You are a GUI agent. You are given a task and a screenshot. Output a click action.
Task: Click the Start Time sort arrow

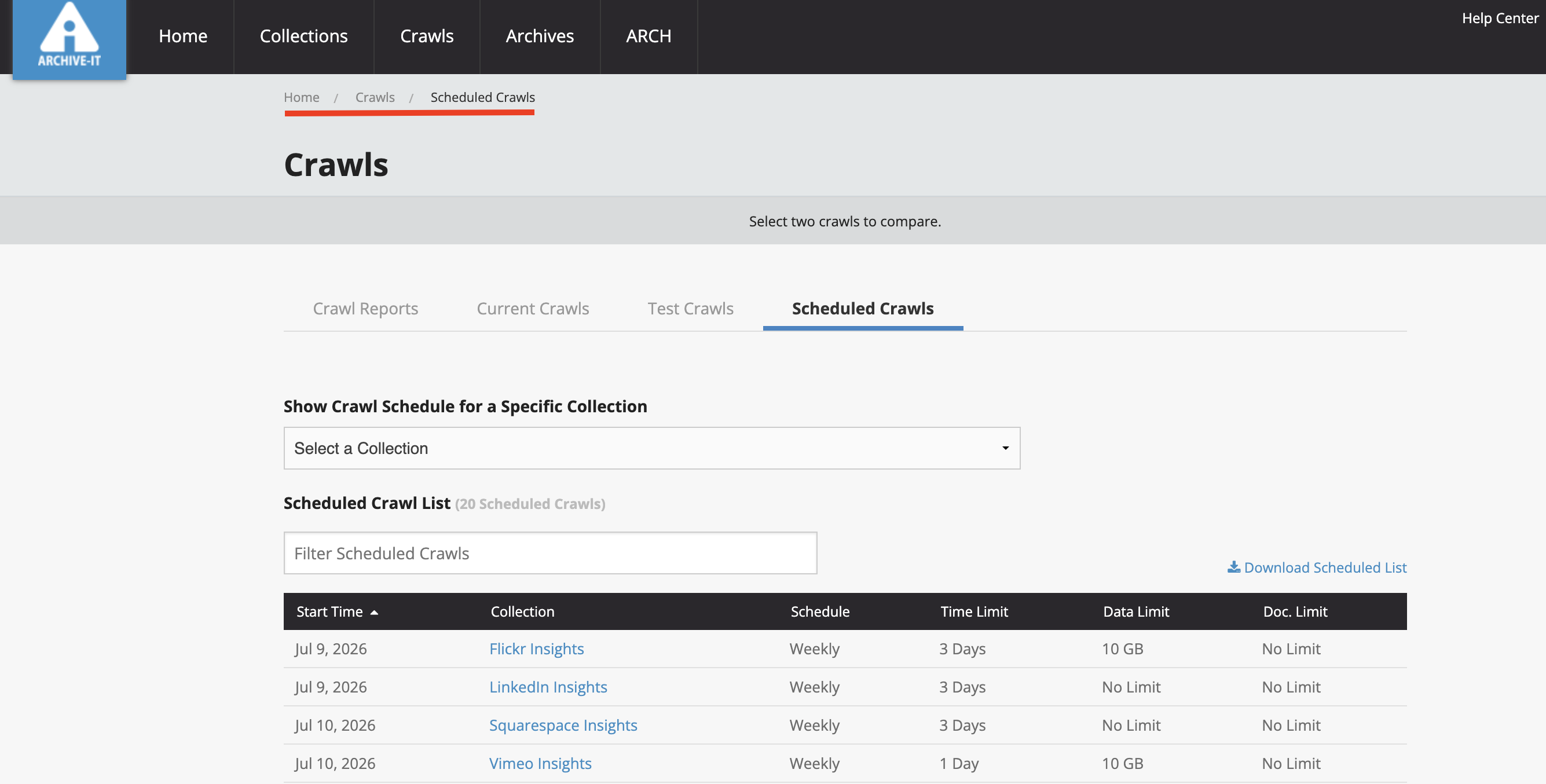coord(375,612)
